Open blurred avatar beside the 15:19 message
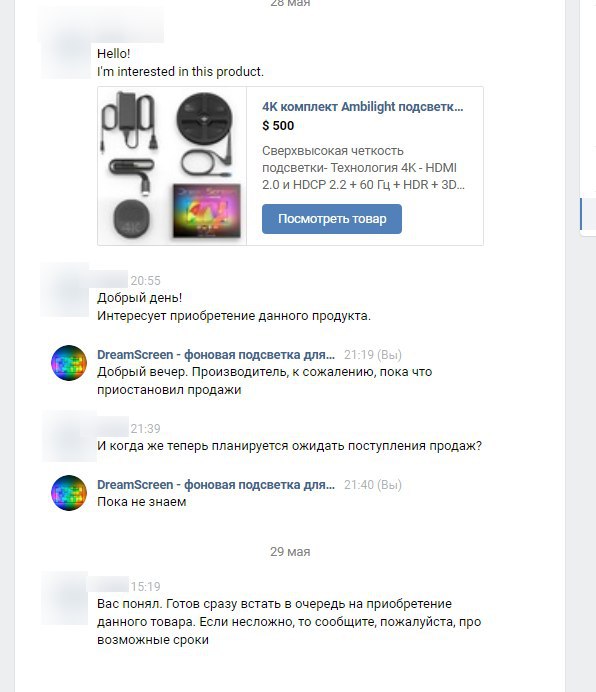 coord(66,598)
